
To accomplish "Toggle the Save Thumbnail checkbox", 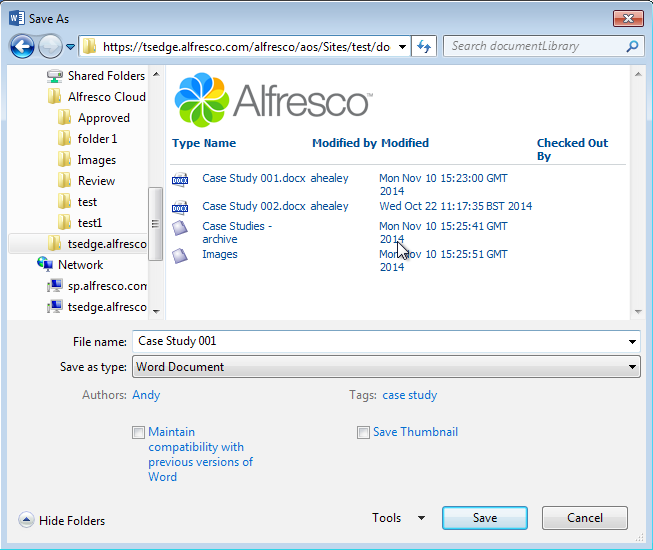I will [364, 433].
